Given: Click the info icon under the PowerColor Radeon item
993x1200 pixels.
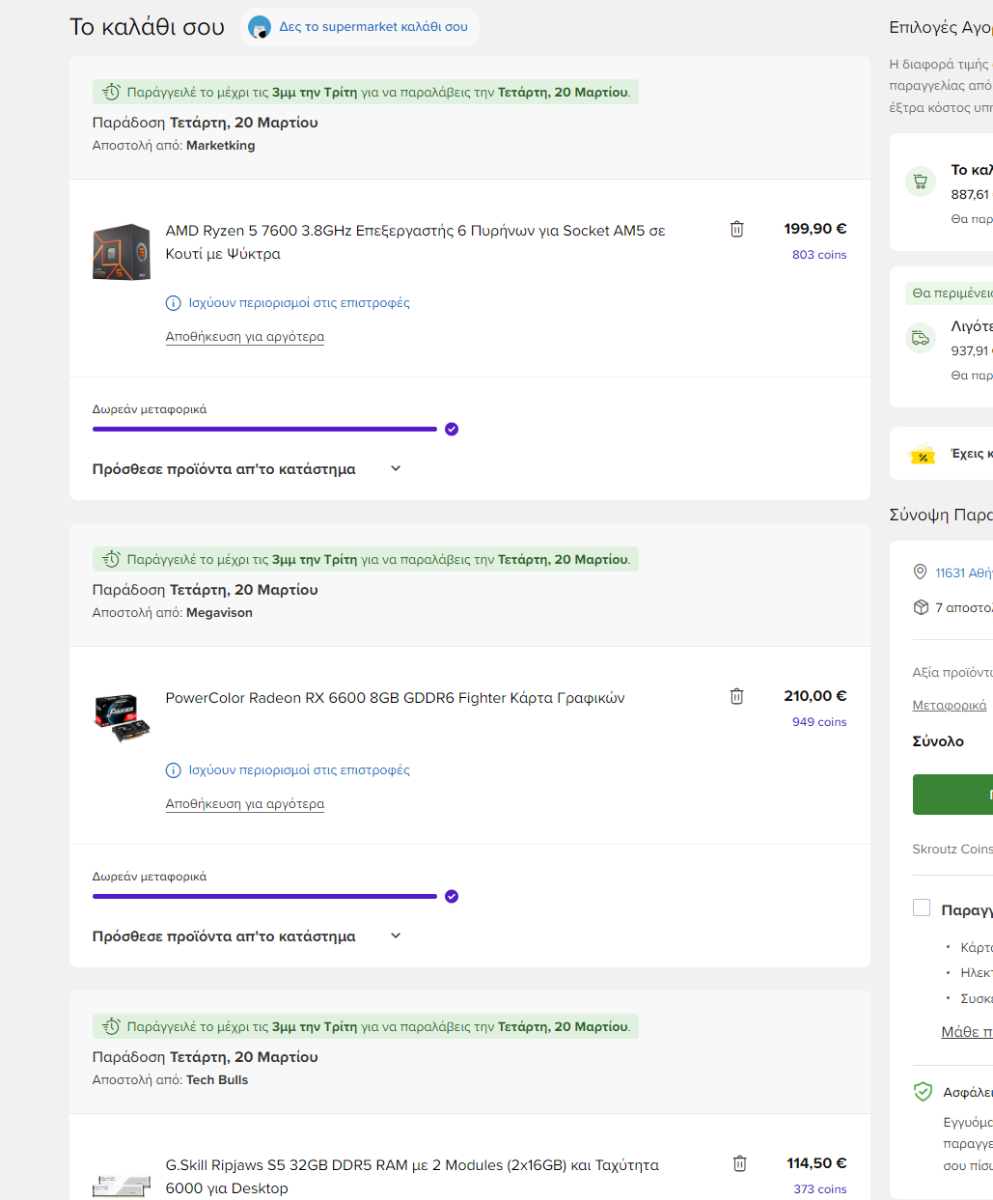Looking at the screenshot, I should coord(173,770).
